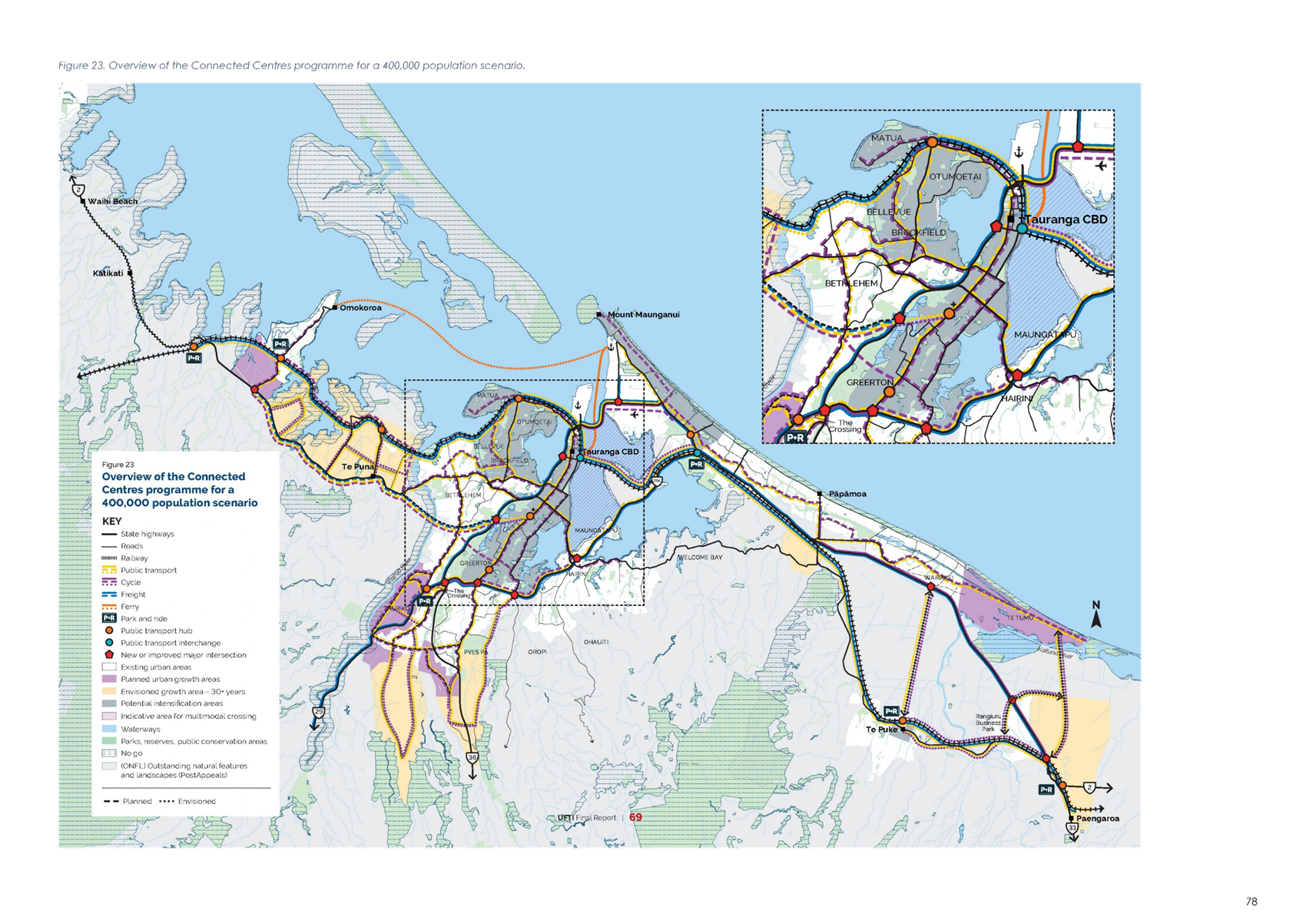Click the 'Mount Maunganui' map label
Screen dimensions: 1316x917
[644, 314]
